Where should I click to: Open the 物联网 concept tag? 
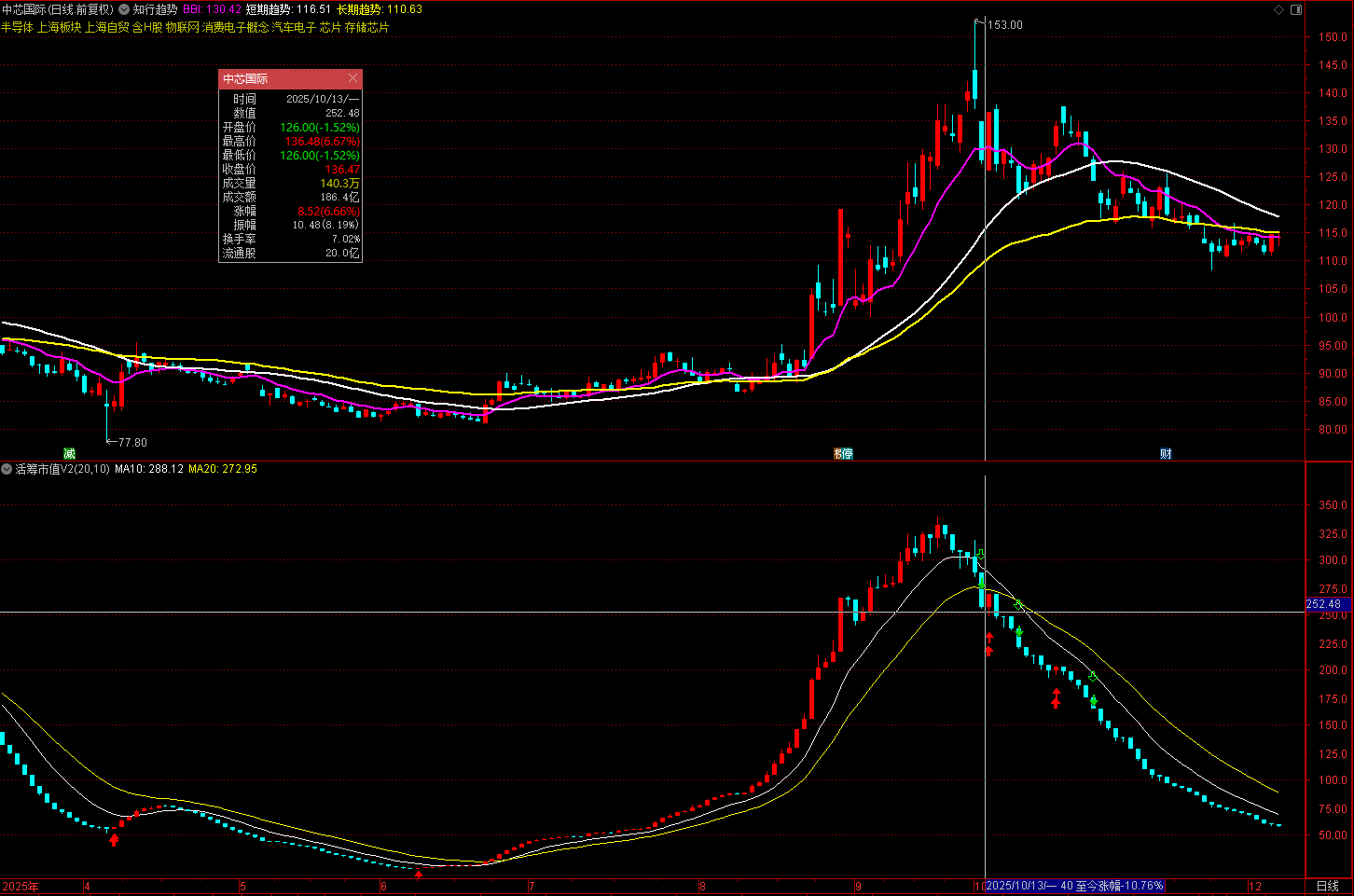pos(182,27)
